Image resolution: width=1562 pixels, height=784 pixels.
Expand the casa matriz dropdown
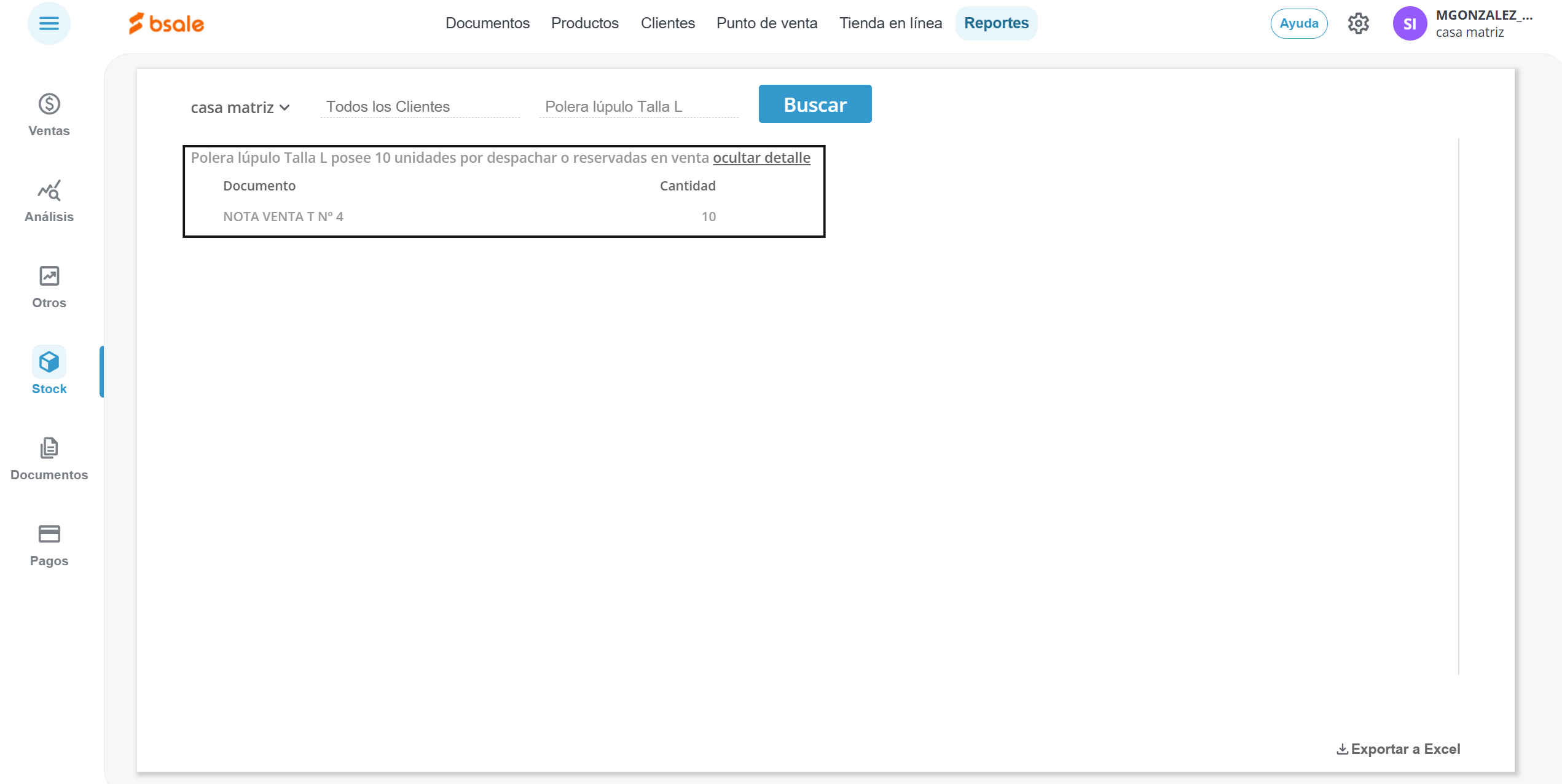[240, 108]
